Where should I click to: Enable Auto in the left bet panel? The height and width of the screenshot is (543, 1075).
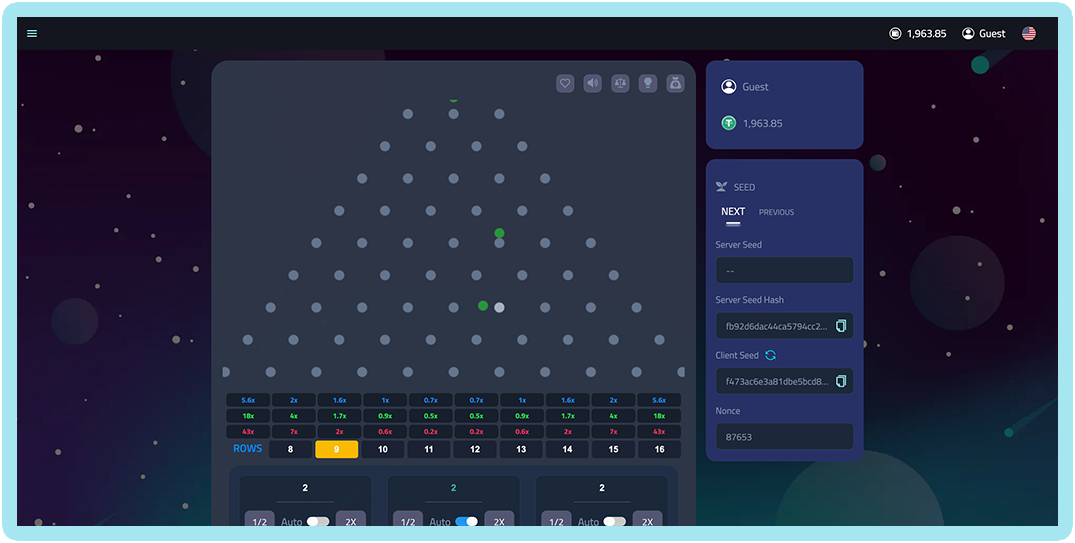pos(318,522)
